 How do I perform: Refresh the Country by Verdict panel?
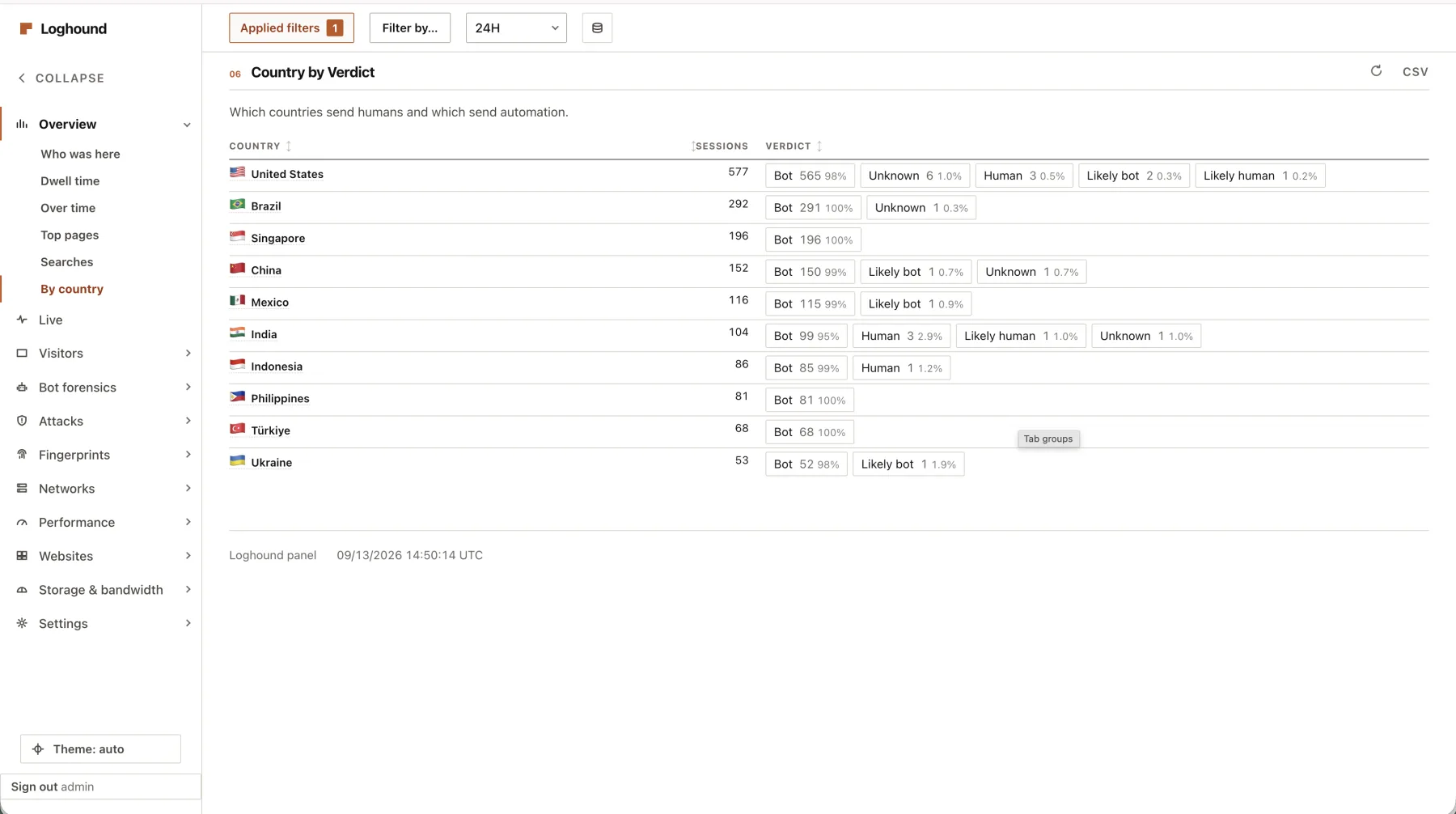tap(1376, 71)
